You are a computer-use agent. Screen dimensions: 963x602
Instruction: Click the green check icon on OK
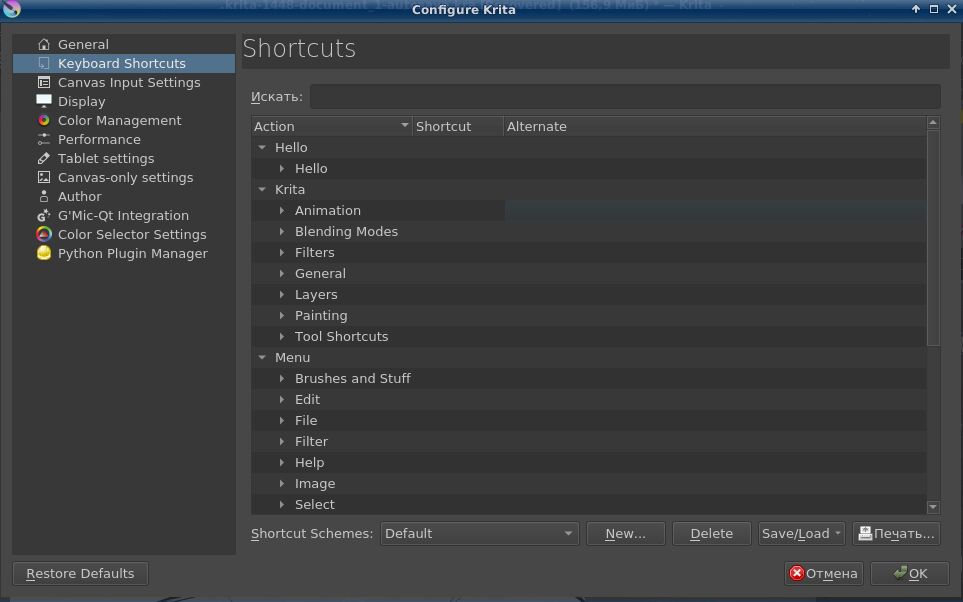900,573
